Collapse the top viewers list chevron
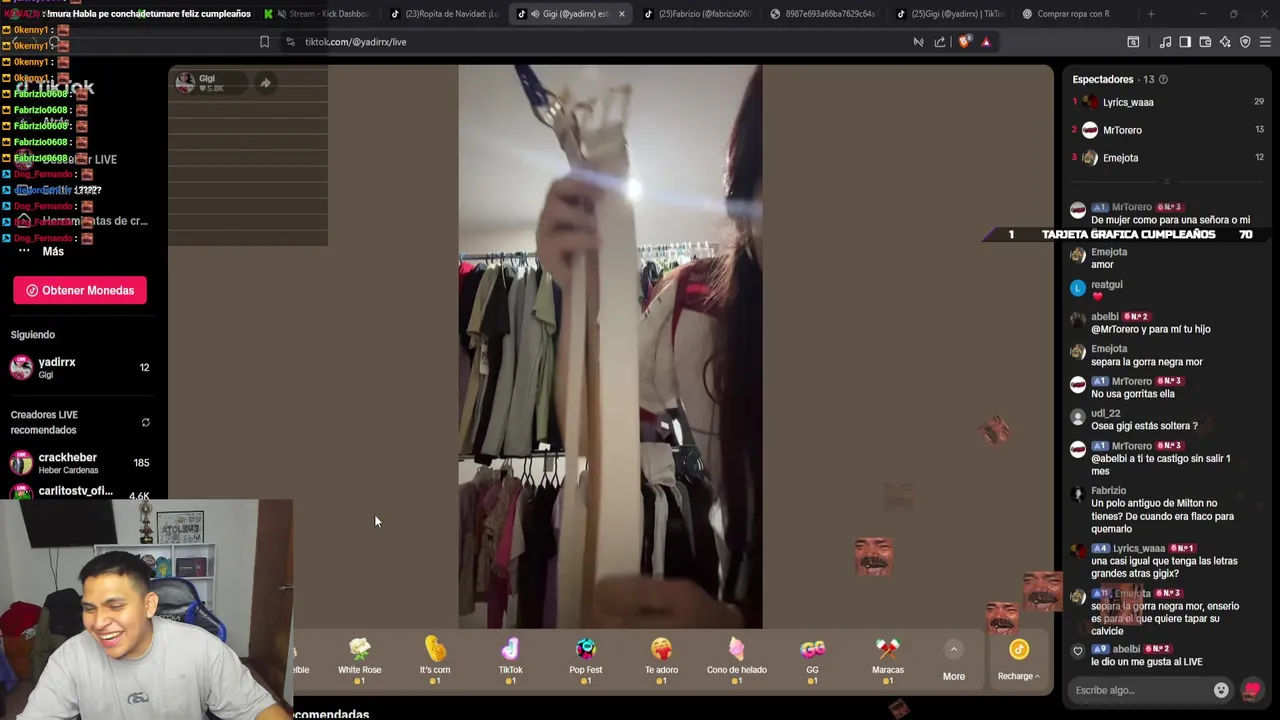1280x720 pixels. click(1166, 182)
